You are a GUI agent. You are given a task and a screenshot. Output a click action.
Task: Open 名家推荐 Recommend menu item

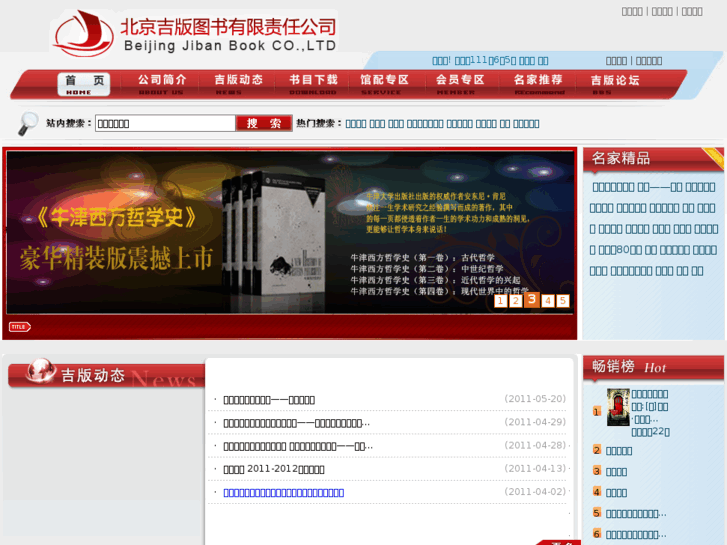(x=538, y=84)
